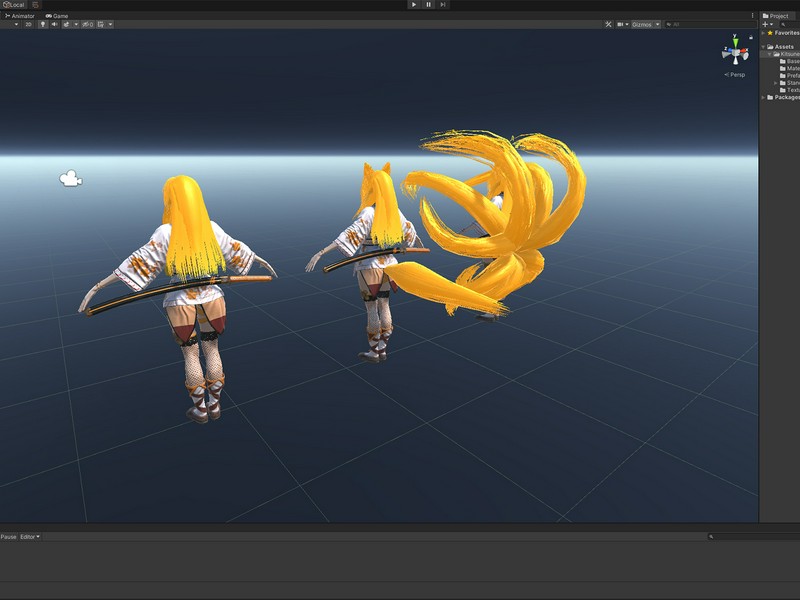This screenshot has height=600, width=800.
Task: Open the draw mode dropdown arrow
Action: click(x=16, y=24)
